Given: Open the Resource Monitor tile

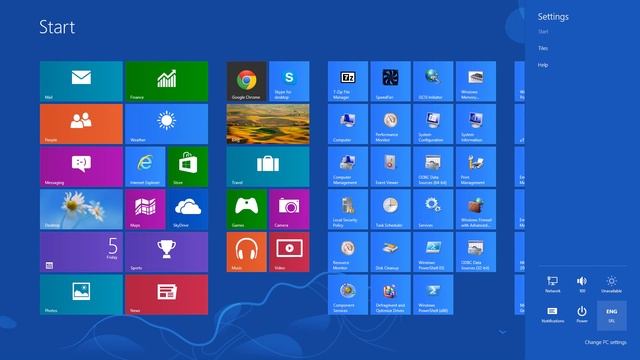Looking at the screenshot, I should (x=348, y=252).
